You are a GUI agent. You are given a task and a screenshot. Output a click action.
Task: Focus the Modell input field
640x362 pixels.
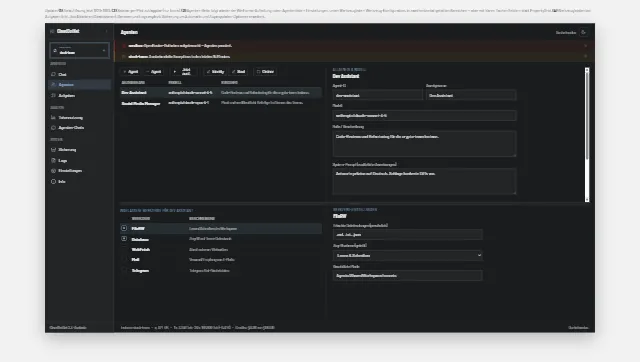pyautogui.click(x=424, y=115)
